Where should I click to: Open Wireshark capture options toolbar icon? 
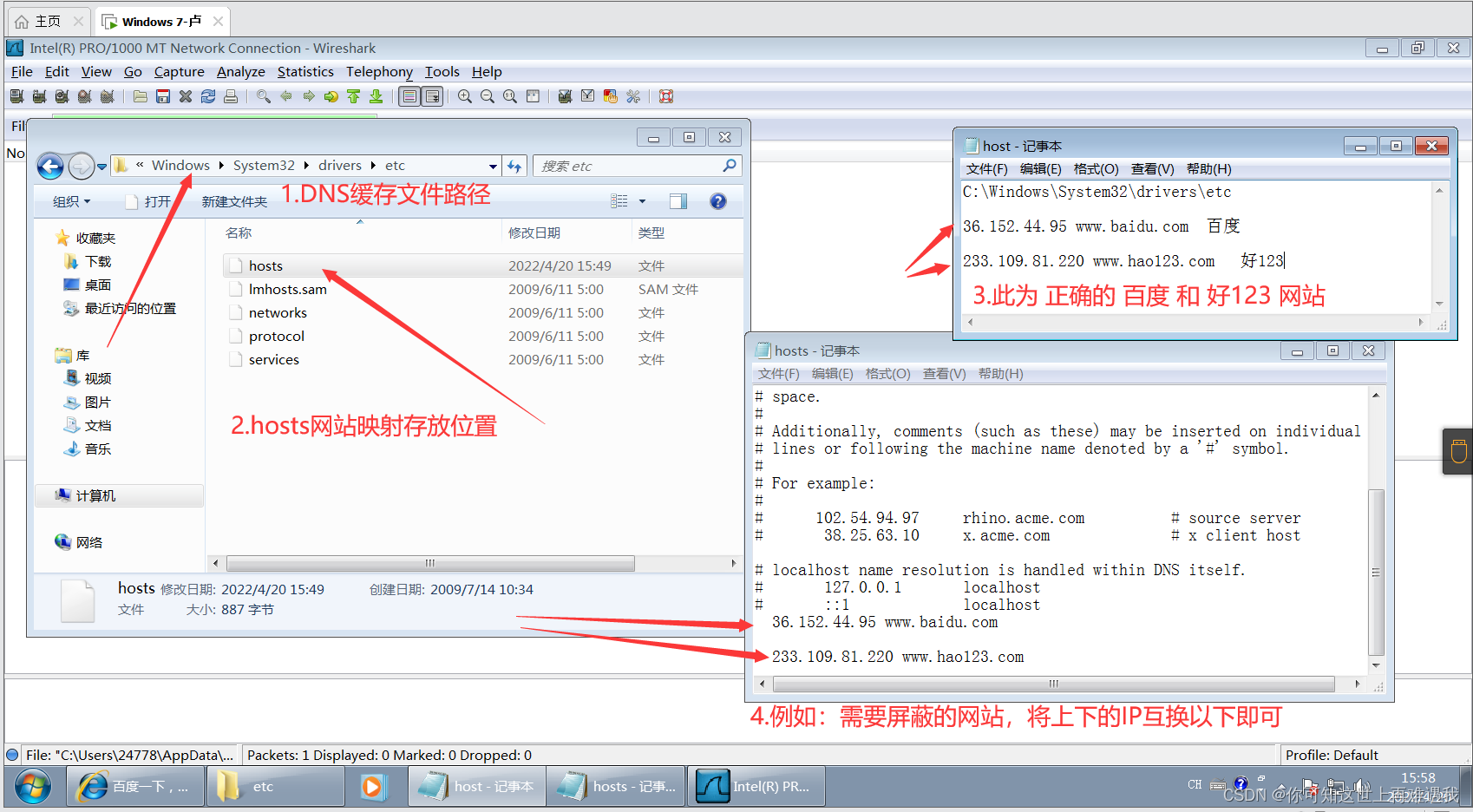pyautogui.click(x=39, y=96)
